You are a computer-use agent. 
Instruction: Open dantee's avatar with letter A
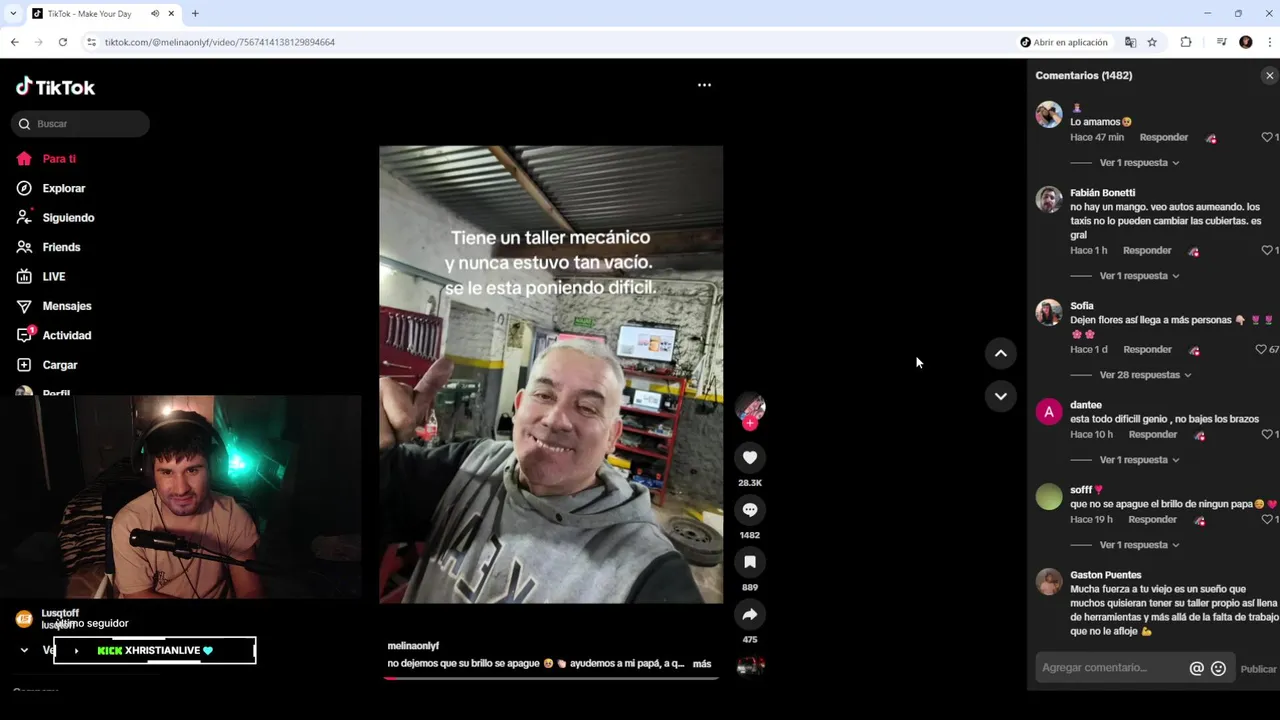point(1049,411)
